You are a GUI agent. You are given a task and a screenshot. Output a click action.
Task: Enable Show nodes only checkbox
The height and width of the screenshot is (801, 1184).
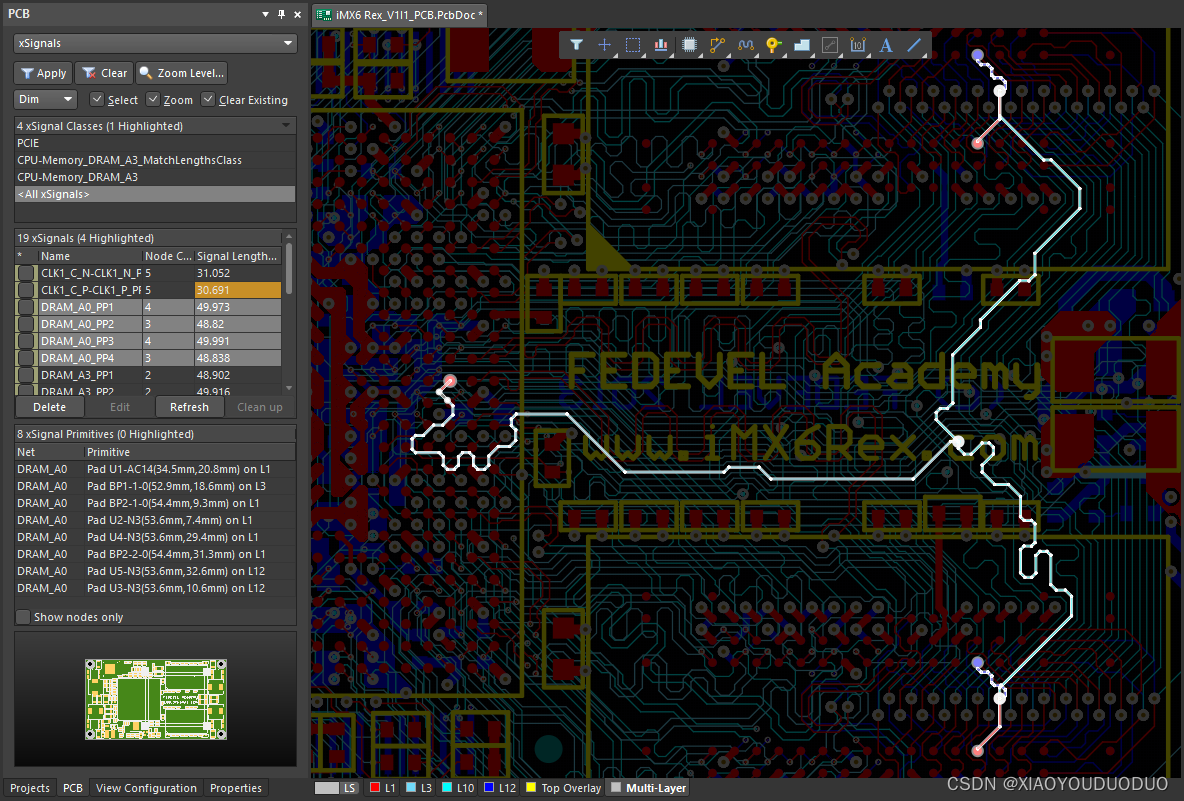tap(24, 617)
